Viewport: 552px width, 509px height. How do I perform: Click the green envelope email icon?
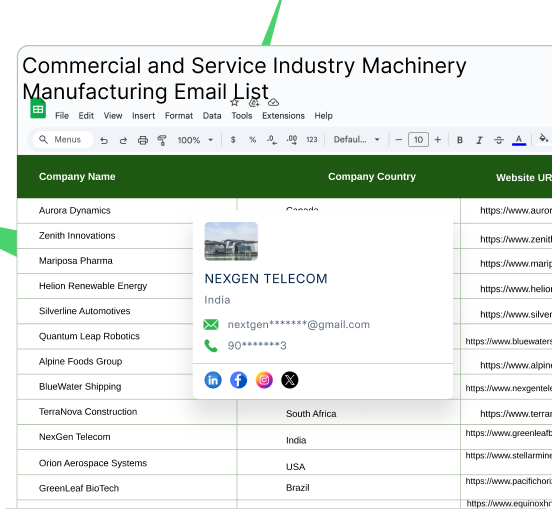tap(211, 325)
